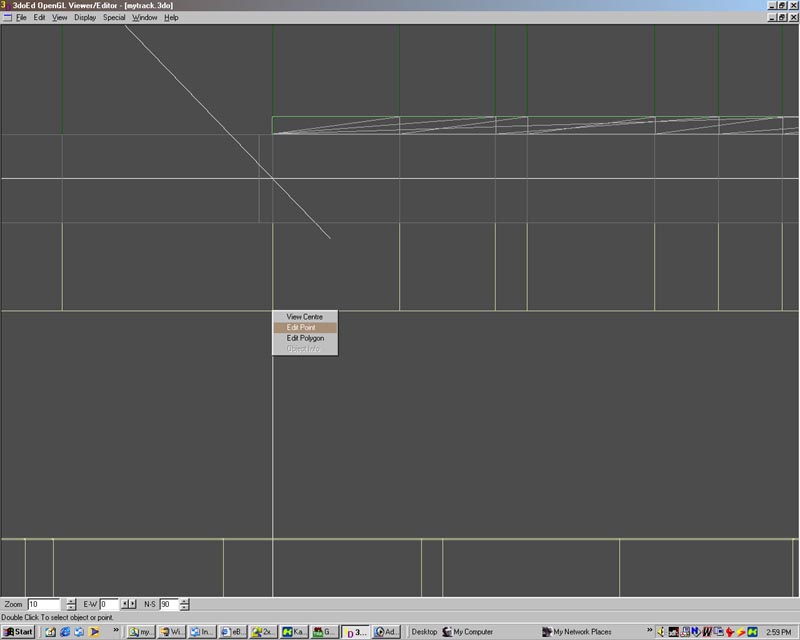Screen dimensions: 800x640
Task: Switch to the '2x...' taskbar window
Action: 263,632
